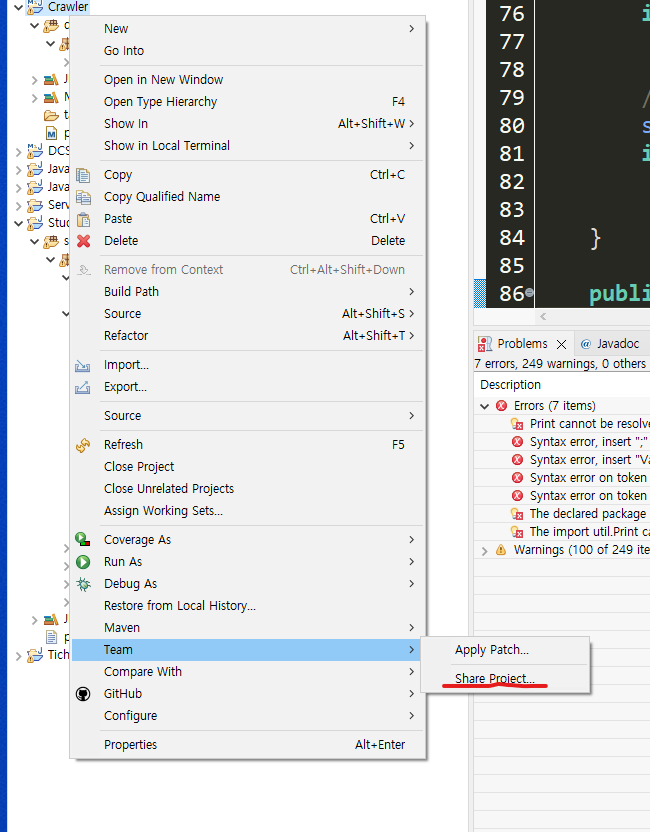This screenshot has height=832, width=650.
Task: Select Properties at menu bottom
Action: click(x=247, y=745)
